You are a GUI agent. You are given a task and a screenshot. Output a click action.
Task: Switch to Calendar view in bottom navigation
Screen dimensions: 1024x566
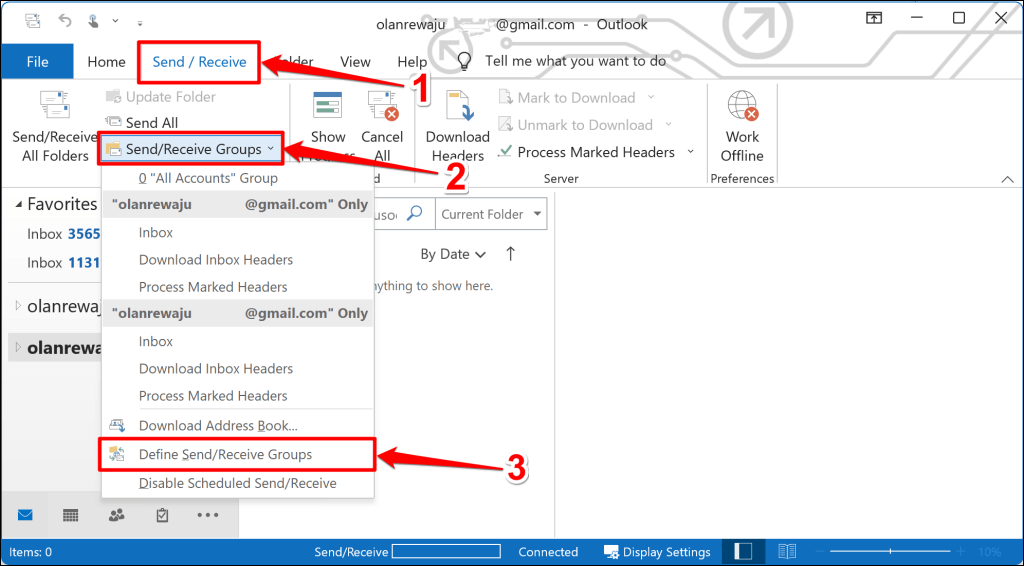[71, 515]
